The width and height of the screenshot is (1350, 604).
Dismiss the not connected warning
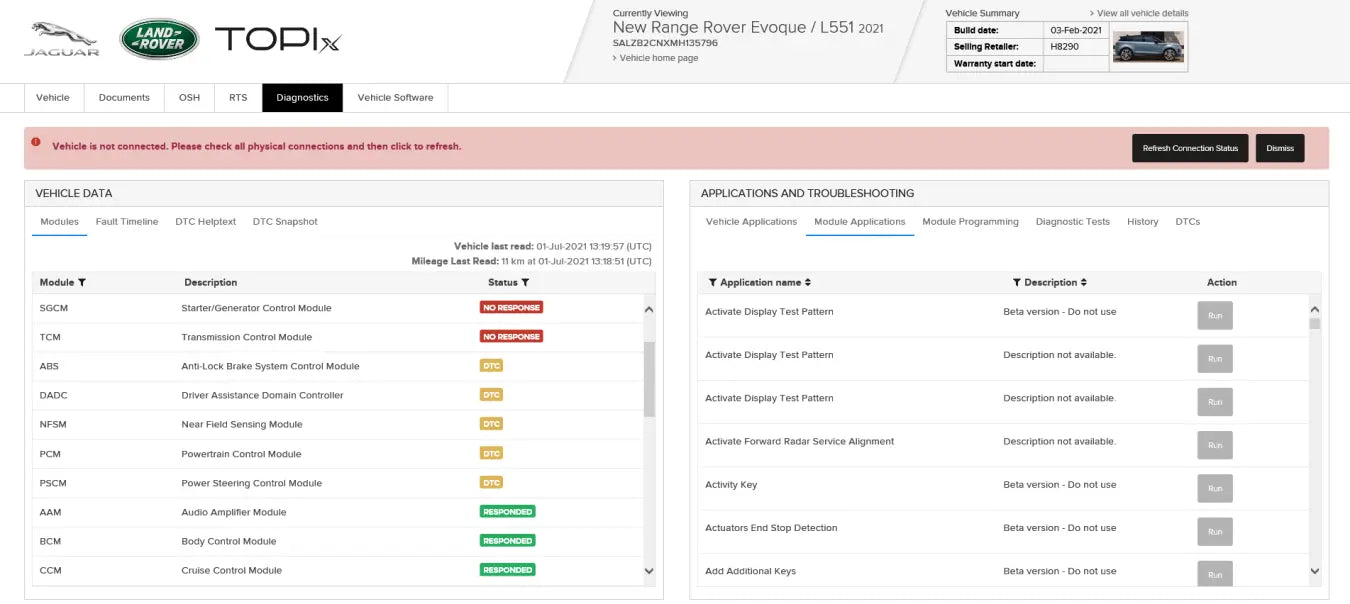coord(1279,148)
